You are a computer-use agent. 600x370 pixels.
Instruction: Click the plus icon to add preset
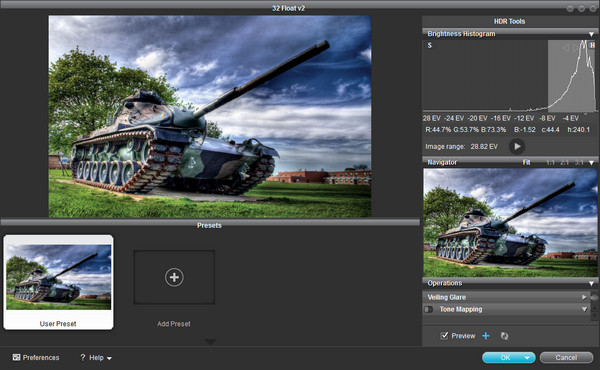174,277
